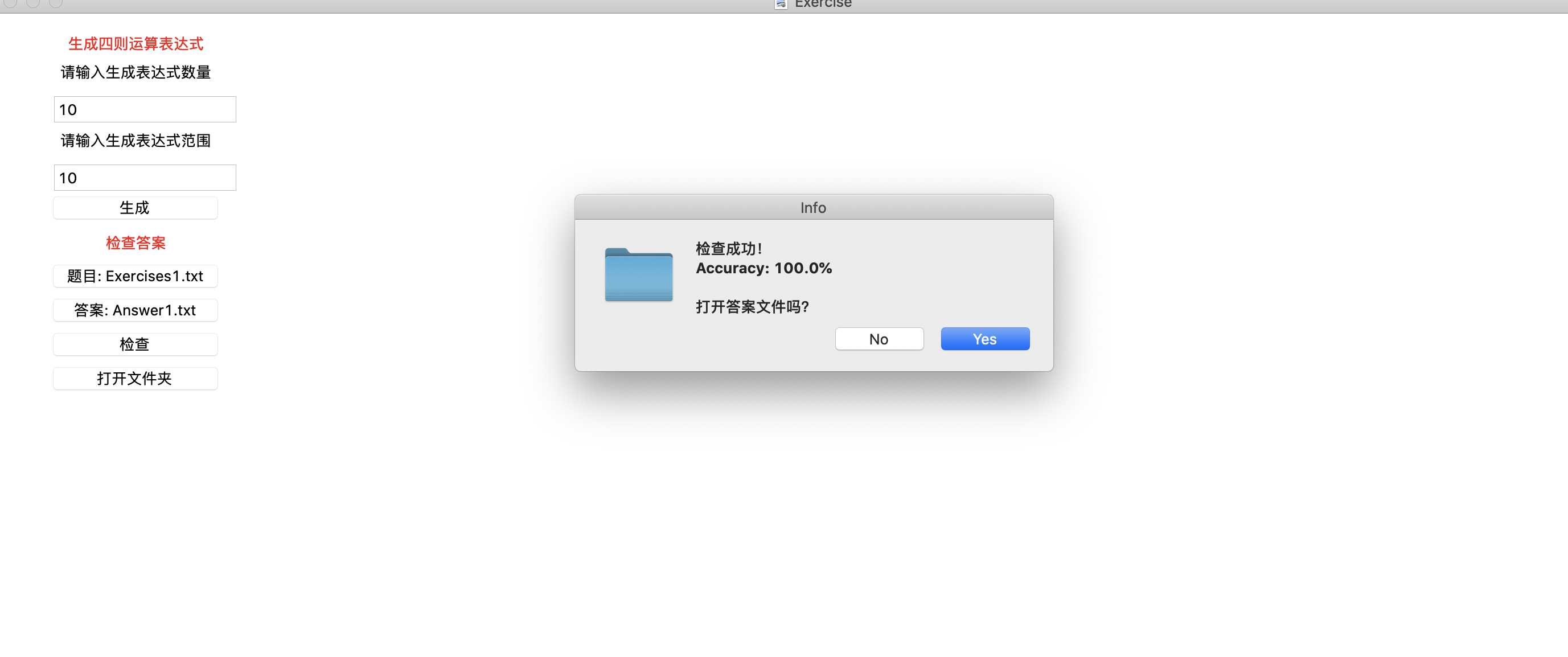The height and width of the screenshot is (657, 1568).
Task: Focus the expression quantity input field
Action: (x=145, y=110)
